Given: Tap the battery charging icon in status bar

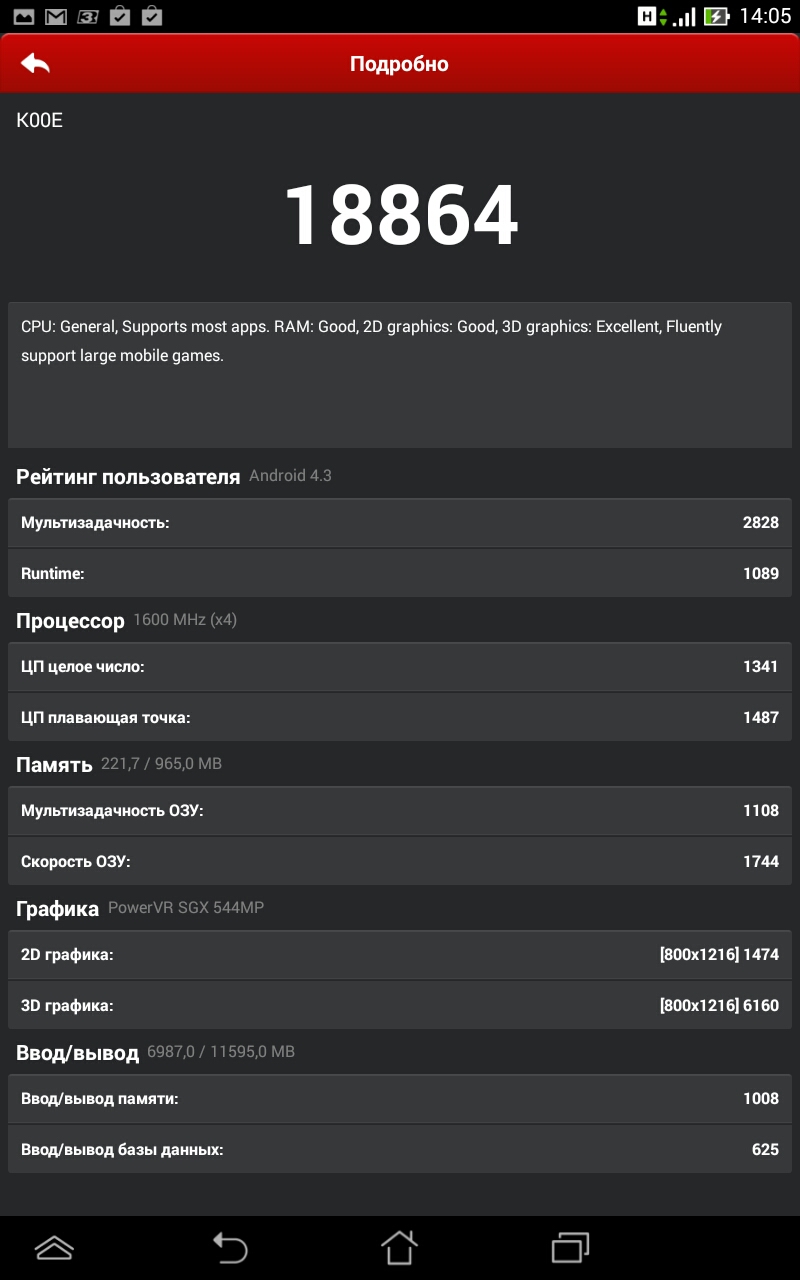Looking at the screenshot, I should [x=716, y=16].
